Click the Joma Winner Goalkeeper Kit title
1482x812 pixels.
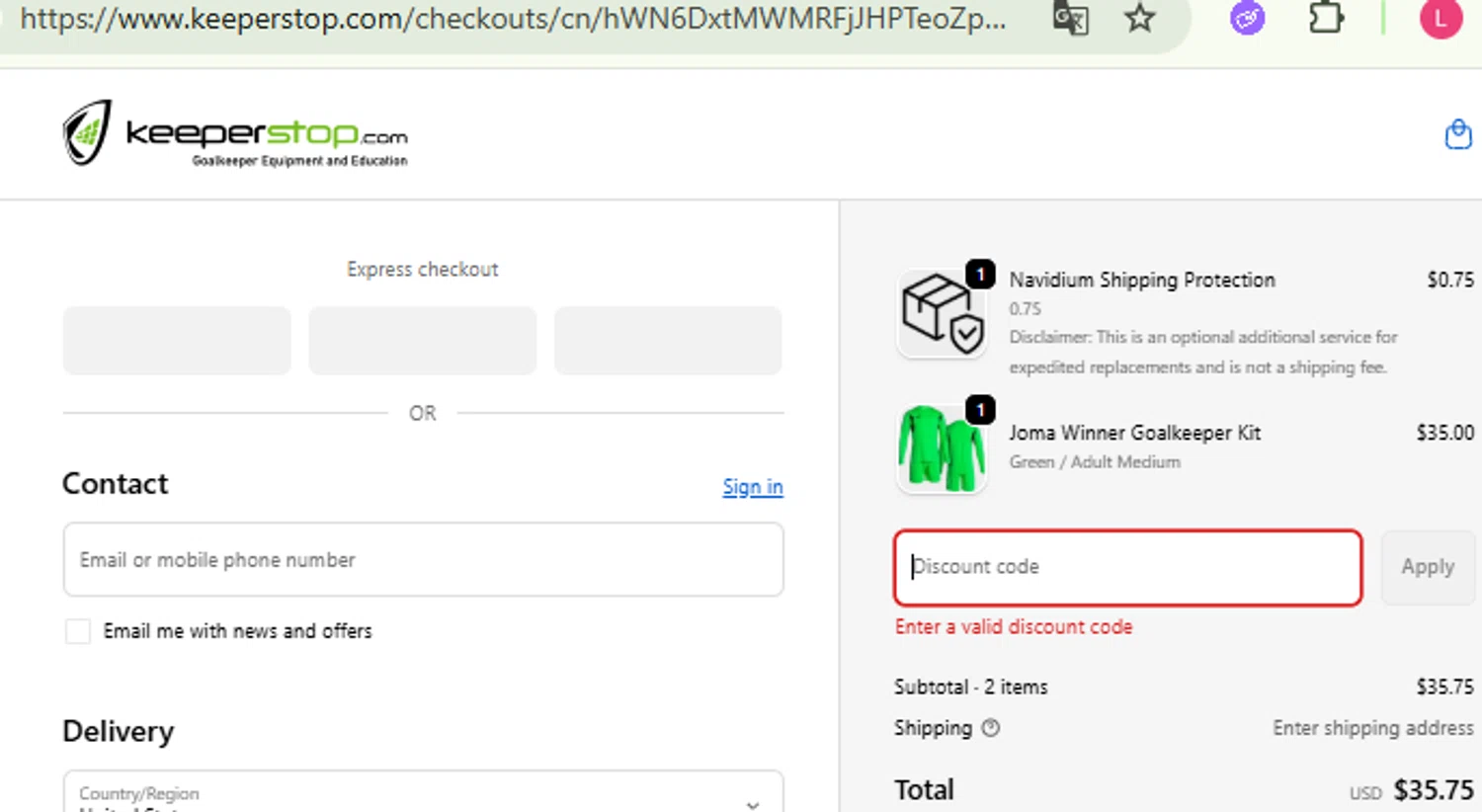click(x=1134, y=433)
